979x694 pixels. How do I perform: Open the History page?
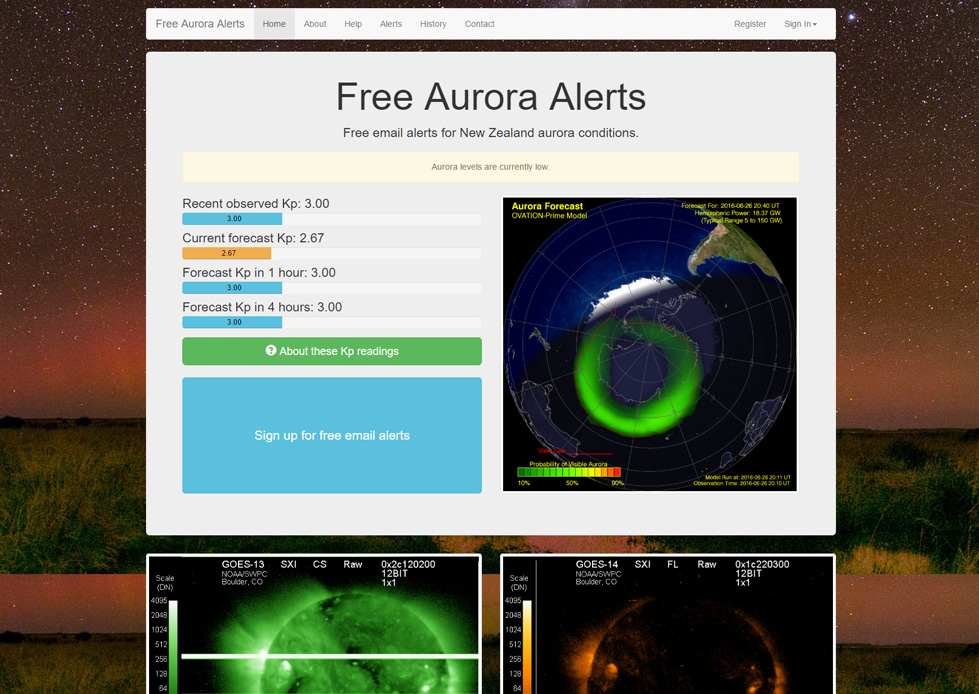tap(433, 23)
